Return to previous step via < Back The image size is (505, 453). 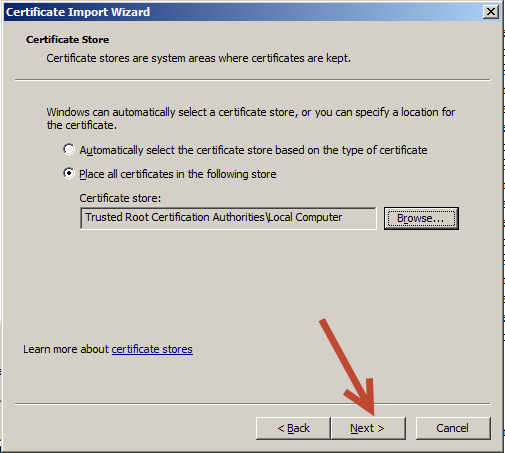point(293,428)
